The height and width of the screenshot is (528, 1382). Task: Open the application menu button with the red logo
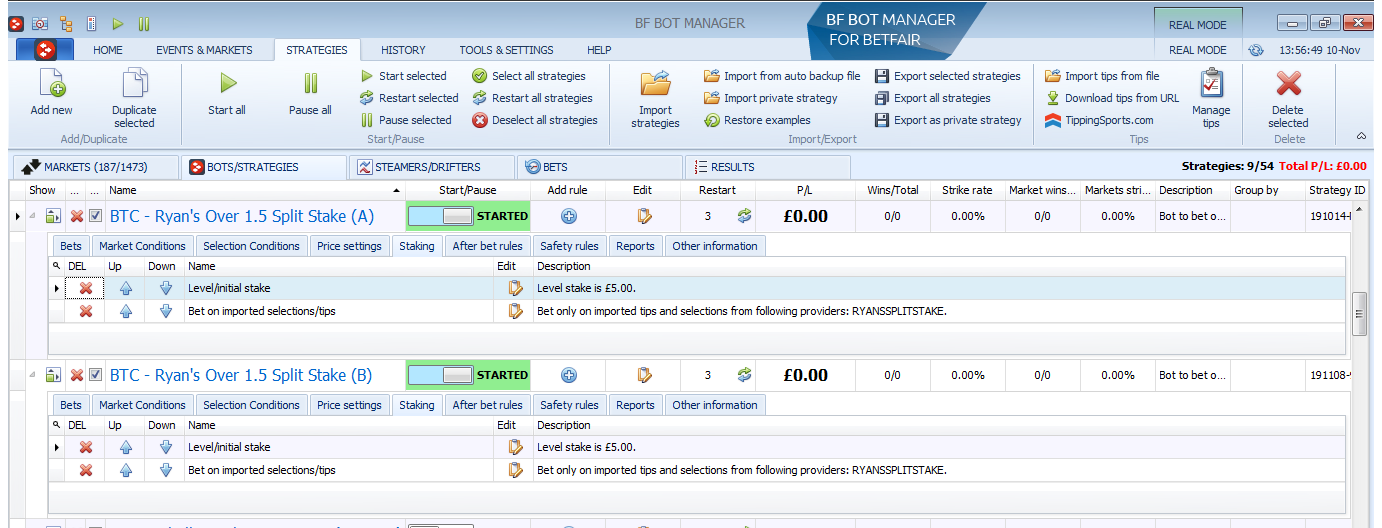tap(46, 50)
